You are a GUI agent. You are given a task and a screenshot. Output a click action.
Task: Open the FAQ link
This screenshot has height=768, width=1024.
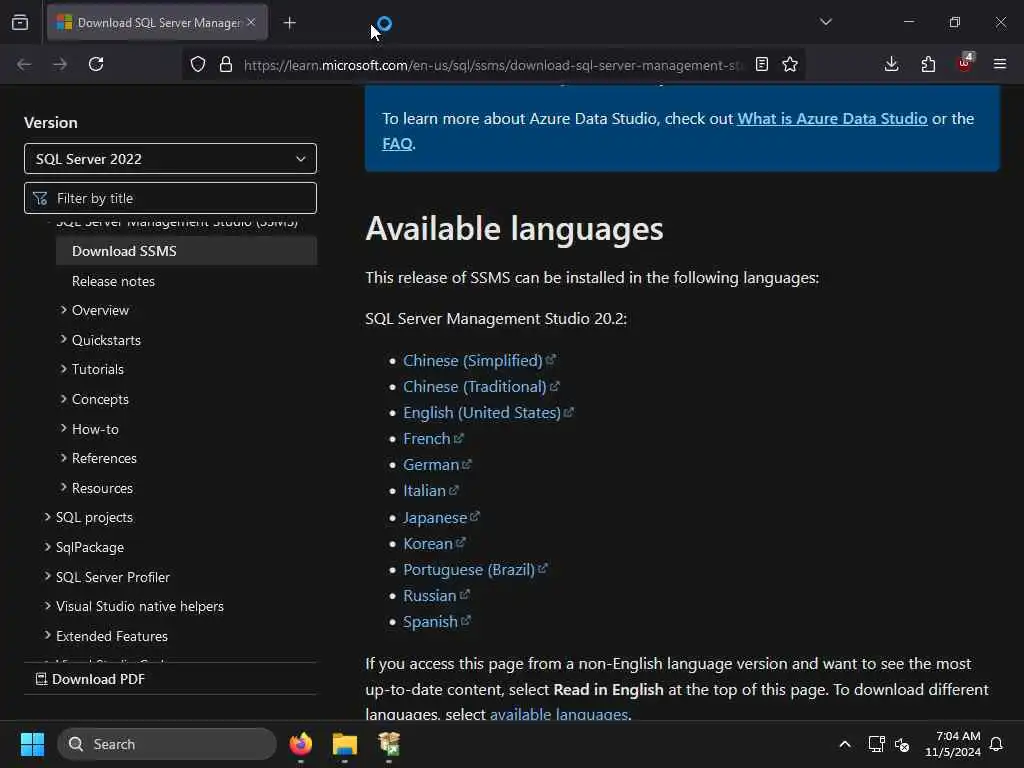pyautogui.click(x=397, y=144)
